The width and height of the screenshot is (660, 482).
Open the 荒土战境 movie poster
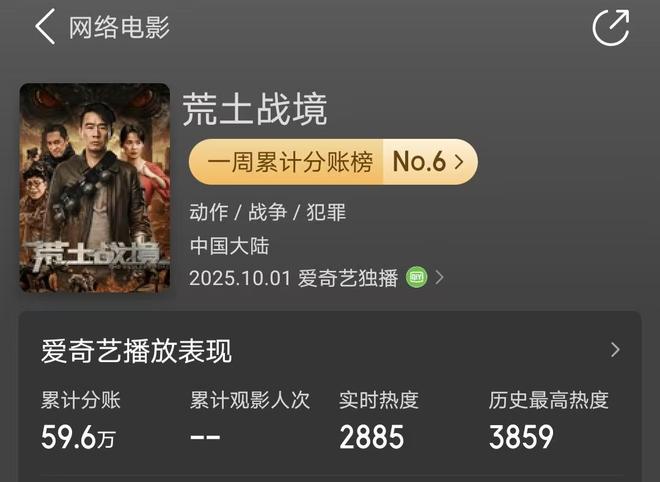(x=95, y=188)
